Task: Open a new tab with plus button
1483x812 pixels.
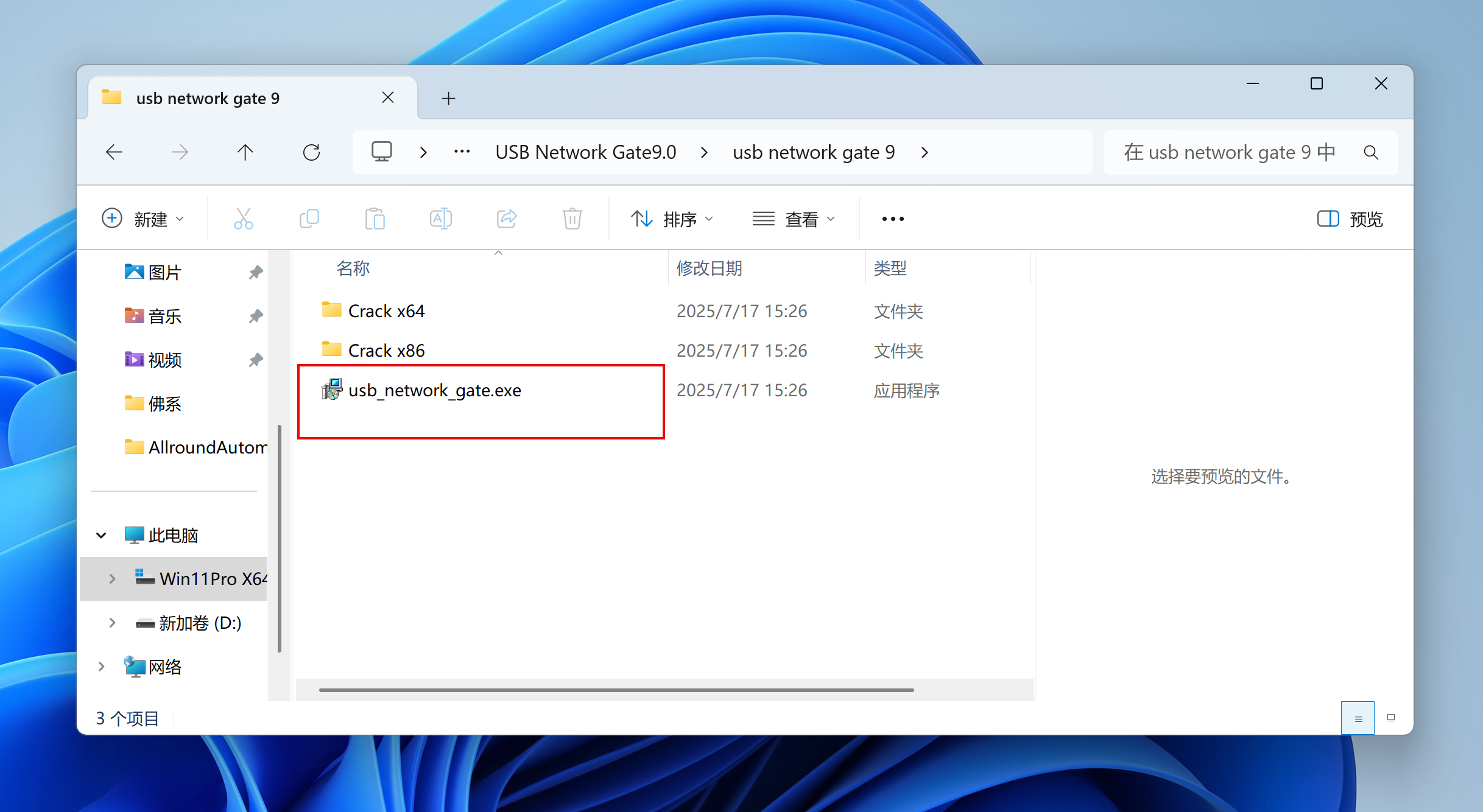Action: (448, 98)
